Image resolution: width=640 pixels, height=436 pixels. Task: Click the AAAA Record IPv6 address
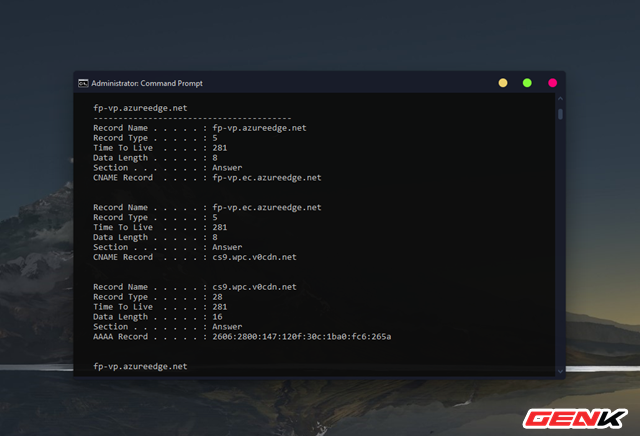302,337
